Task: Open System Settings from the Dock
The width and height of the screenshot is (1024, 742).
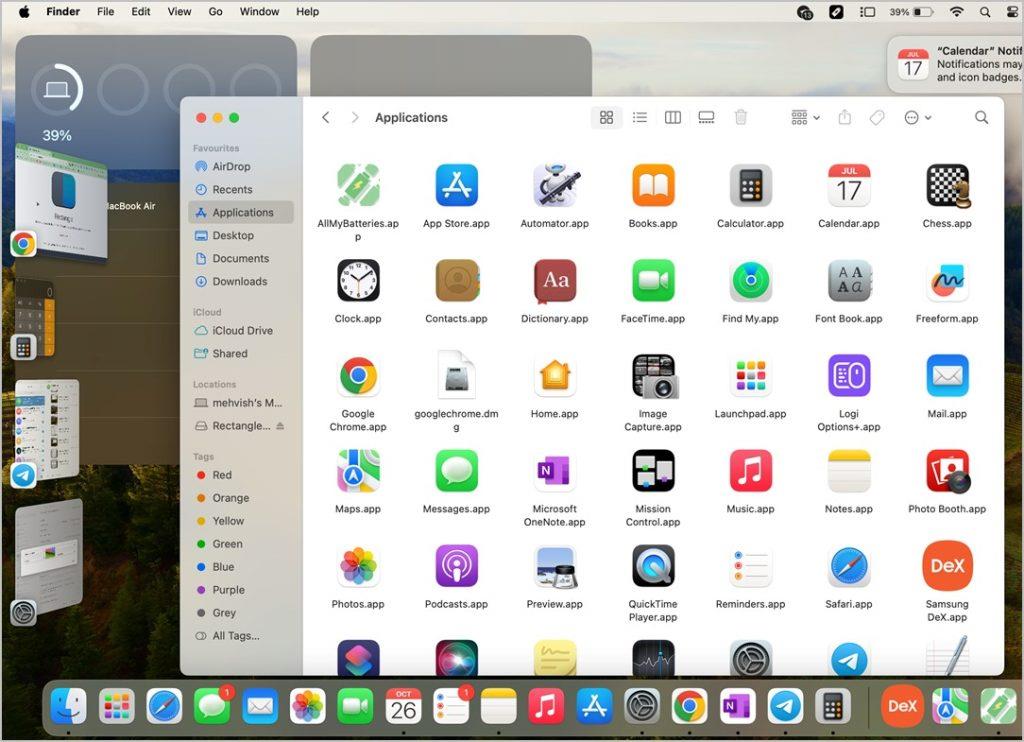Action: 642,706
